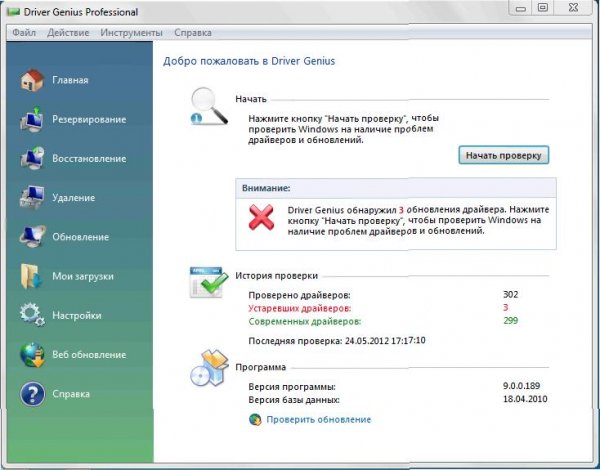Open the Инструменты menu
Viewport: 600px width, 470px height.
tap(132, 33)
